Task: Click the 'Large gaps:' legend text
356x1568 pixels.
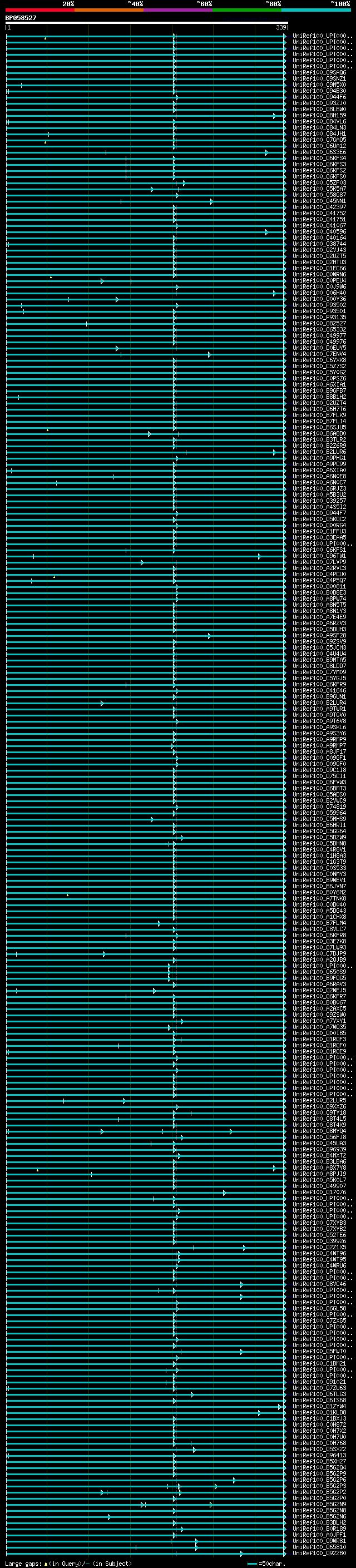Action: point(24,1563)
